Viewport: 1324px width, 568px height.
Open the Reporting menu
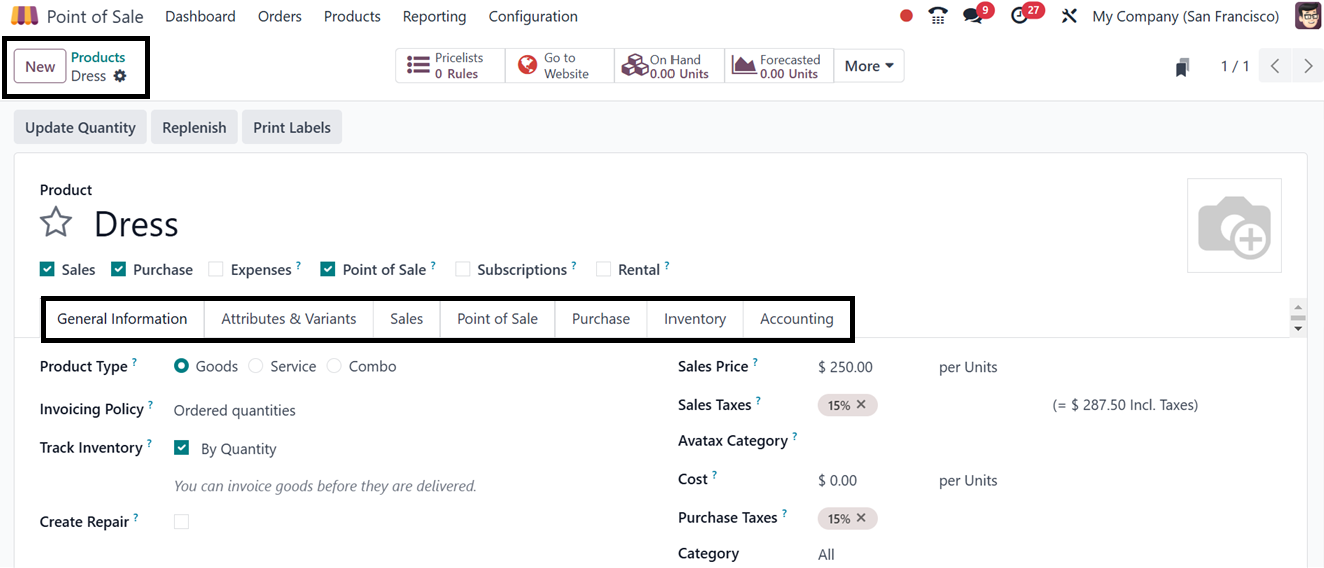[x=434, y=16]
